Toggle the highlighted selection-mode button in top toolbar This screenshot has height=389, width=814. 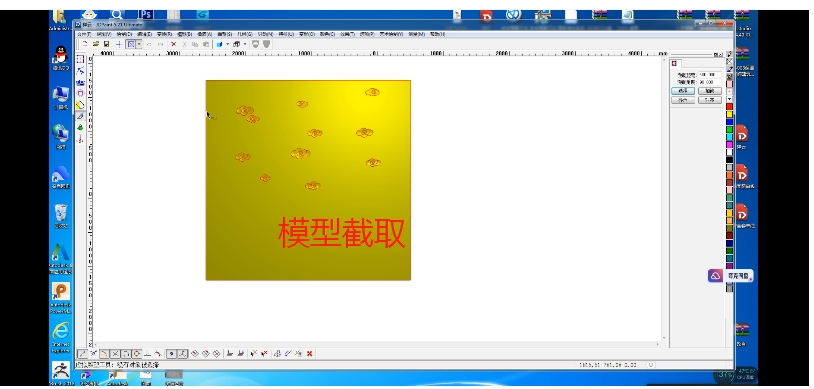131,45
